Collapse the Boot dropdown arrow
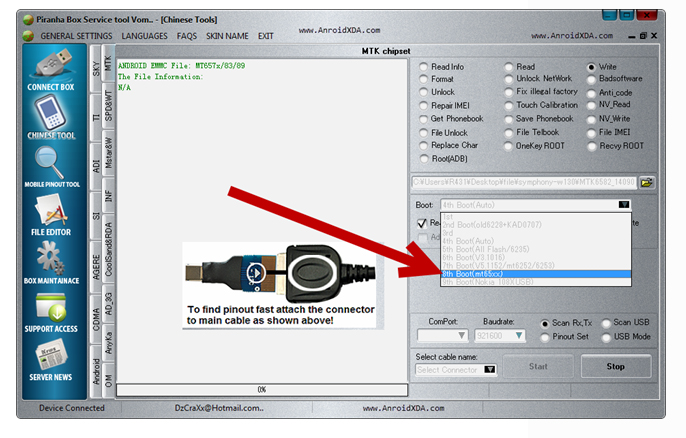 point(624,205)
